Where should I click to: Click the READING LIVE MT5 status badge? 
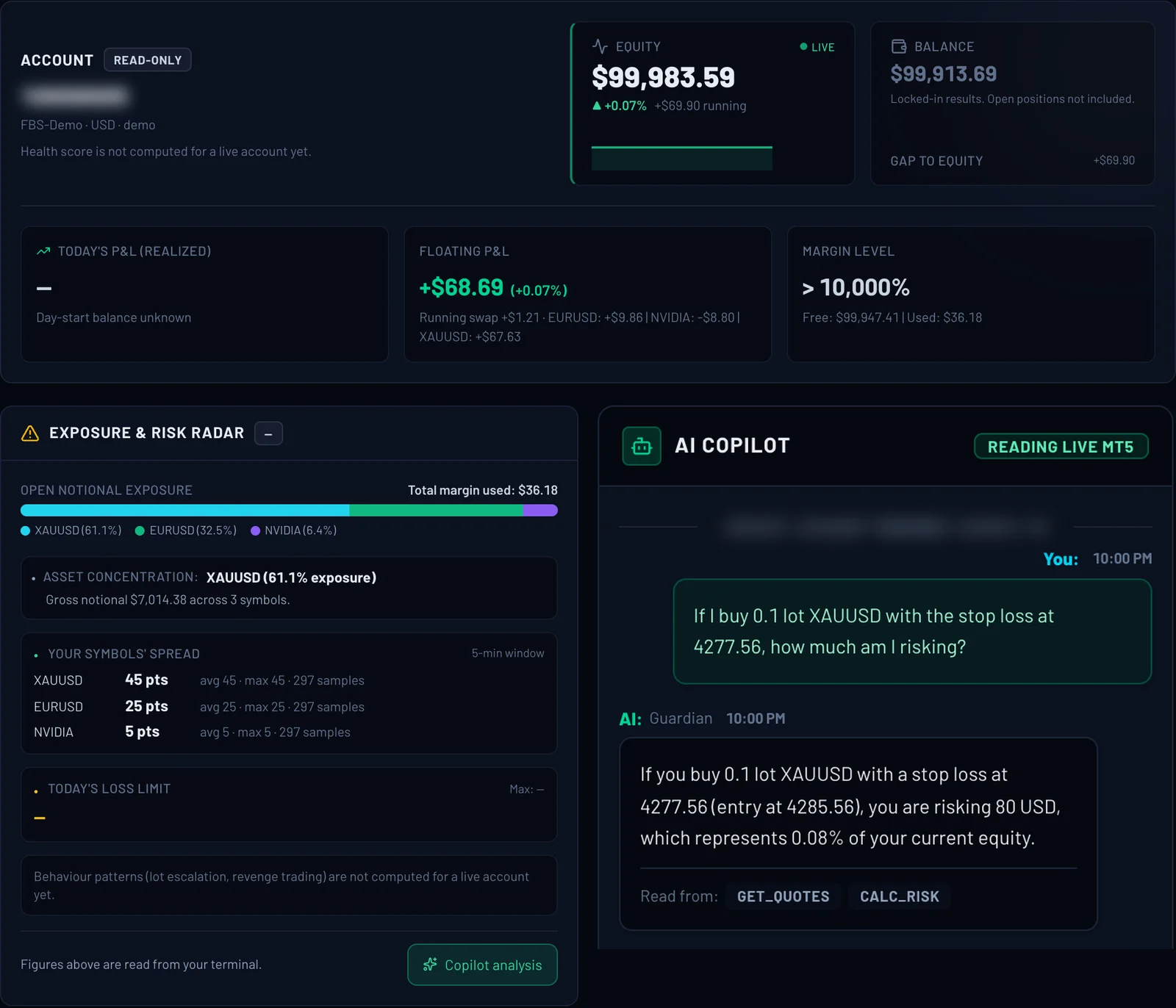[1061, 447]
